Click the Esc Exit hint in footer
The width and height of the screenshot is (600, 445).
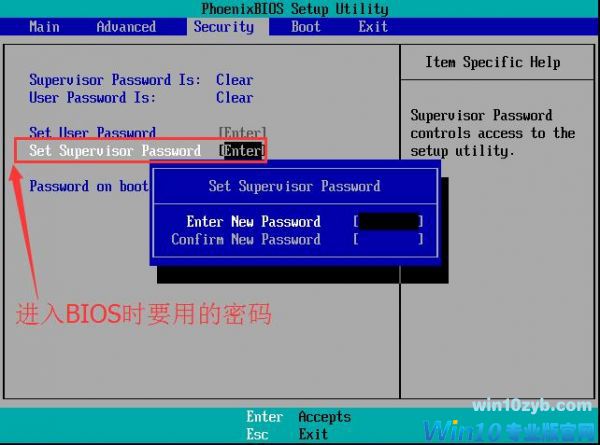pos(287,434)
